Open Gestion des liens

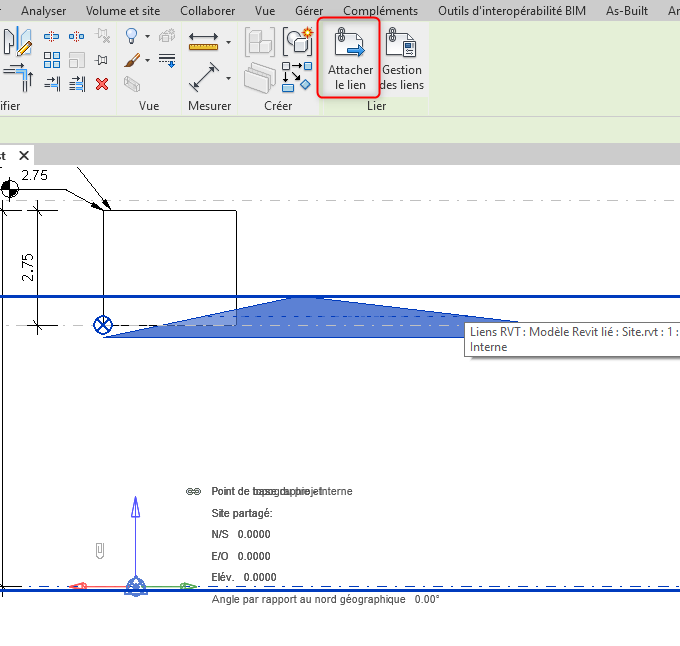[x=402, y=59]
